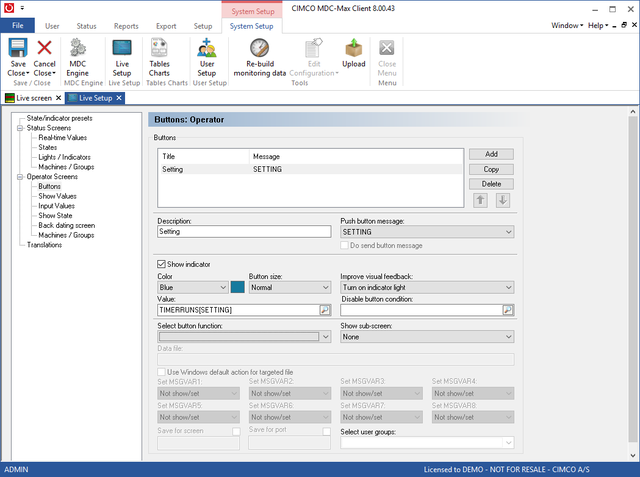The height and width of the screenshot is (477, 640).
Task: Click the Add button
Action: (x=491, y=154)
